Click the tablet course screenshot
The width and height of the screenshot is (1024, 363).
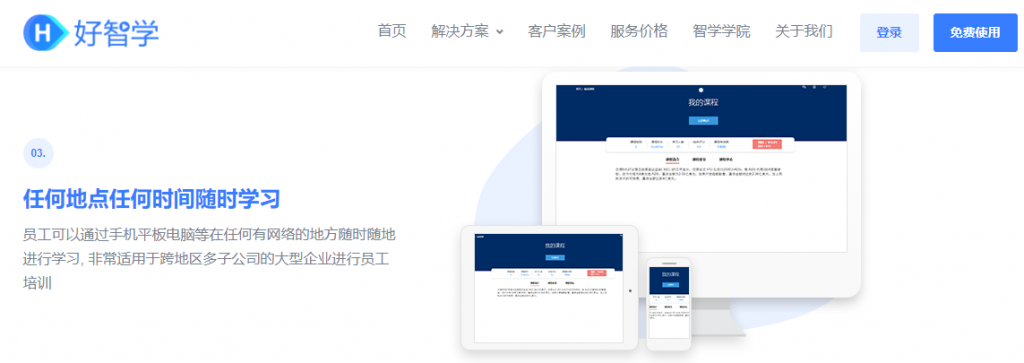coord(549,288)
